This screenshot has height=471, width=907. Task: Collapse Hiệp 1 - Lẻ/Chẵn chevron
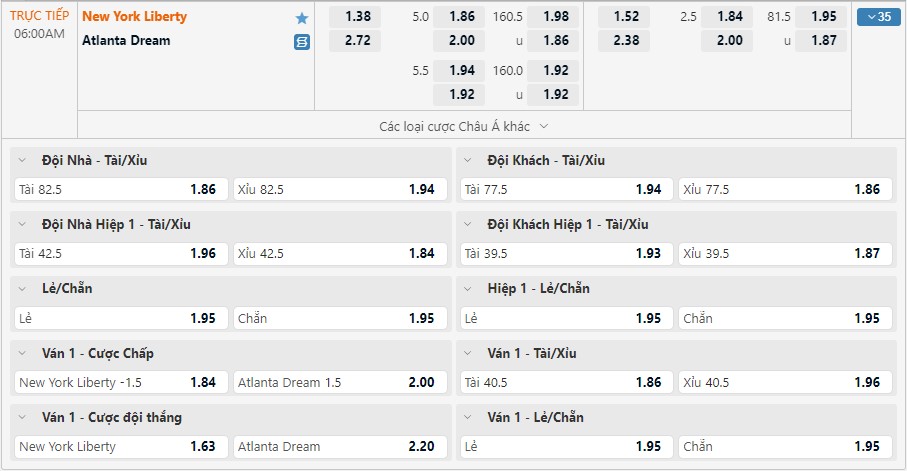pos(468,289)
